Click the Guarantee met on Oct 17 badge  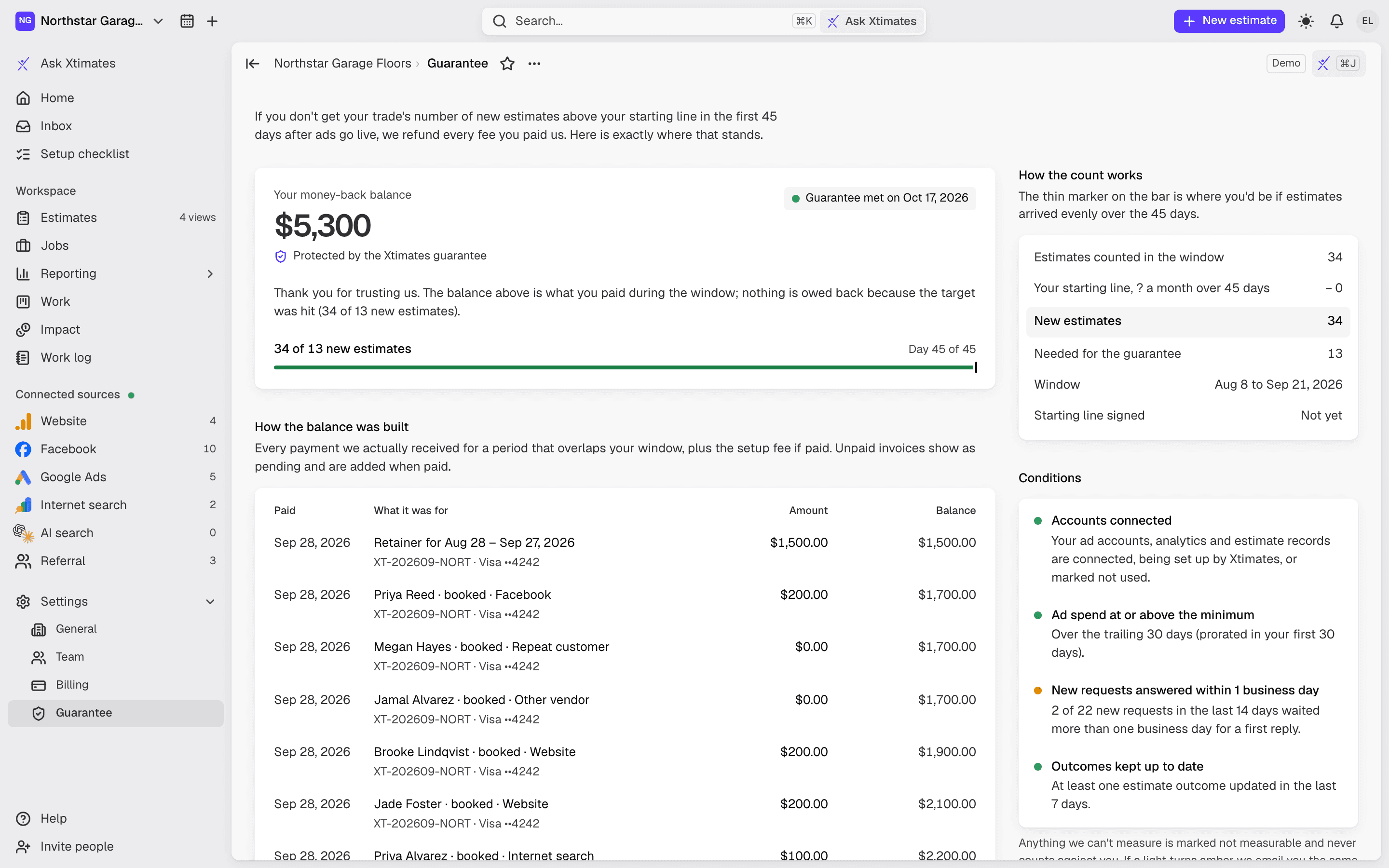coord(880,198)
